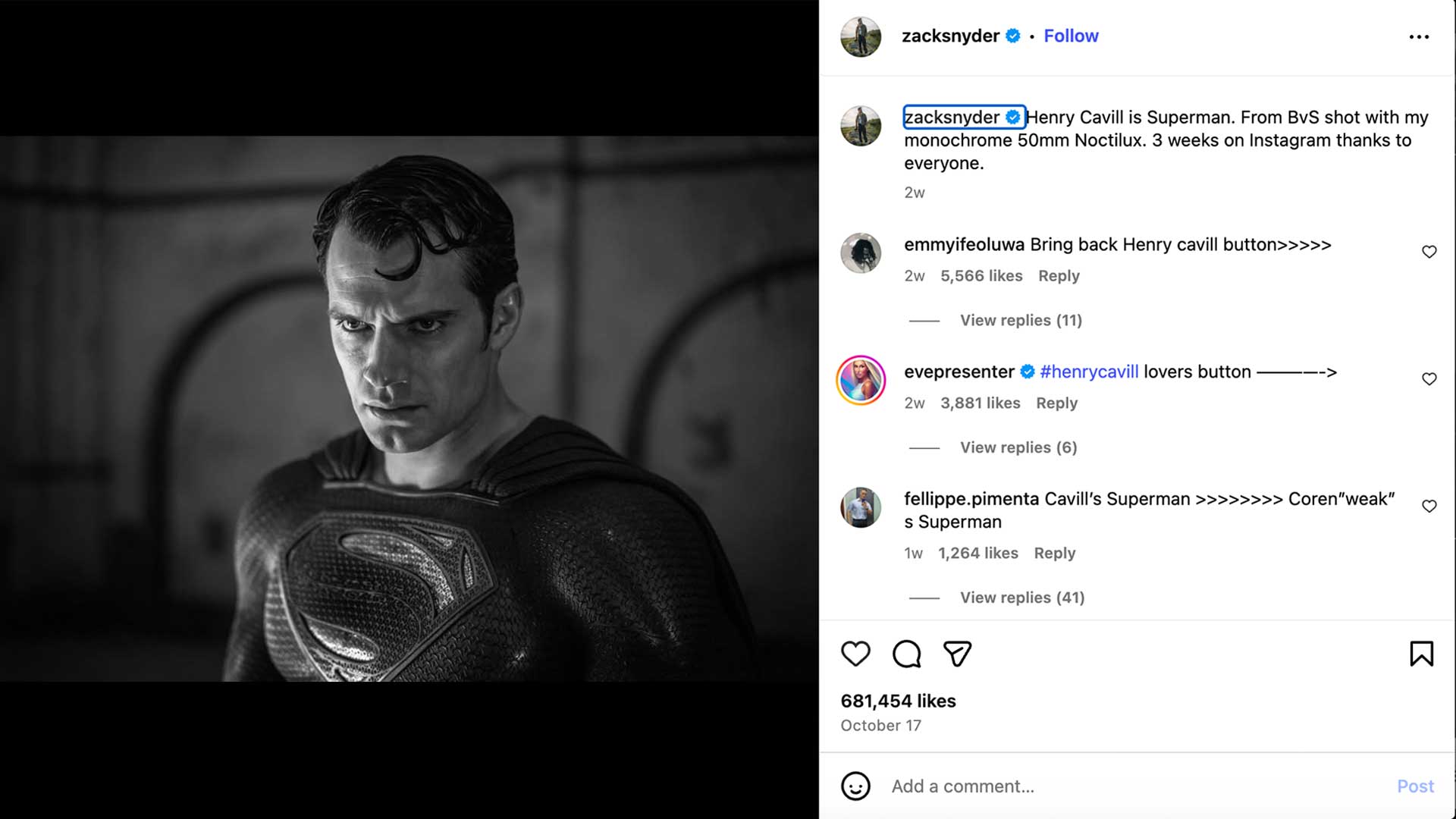Open the emoji picker in the comment box
1456x819 pixels.
pyautogui.click(x=855, y=786)
